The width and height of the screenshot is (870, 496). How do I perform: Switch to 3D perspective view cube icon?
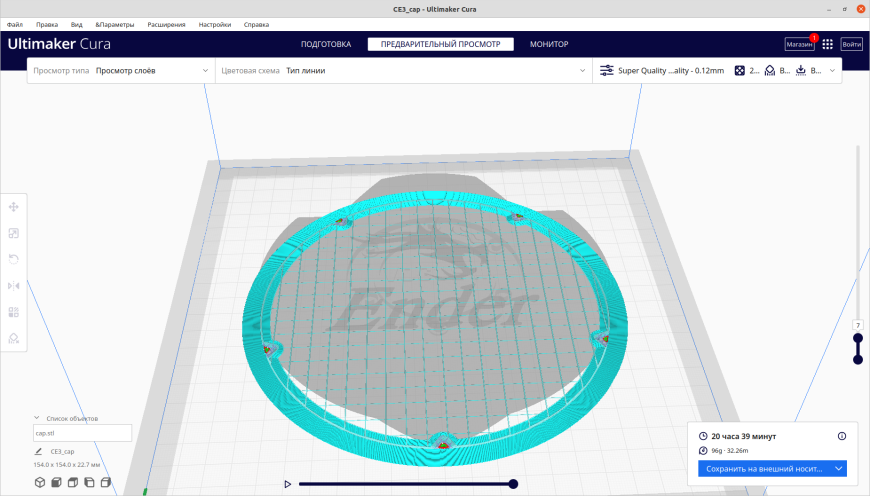[x=40, y=482]
